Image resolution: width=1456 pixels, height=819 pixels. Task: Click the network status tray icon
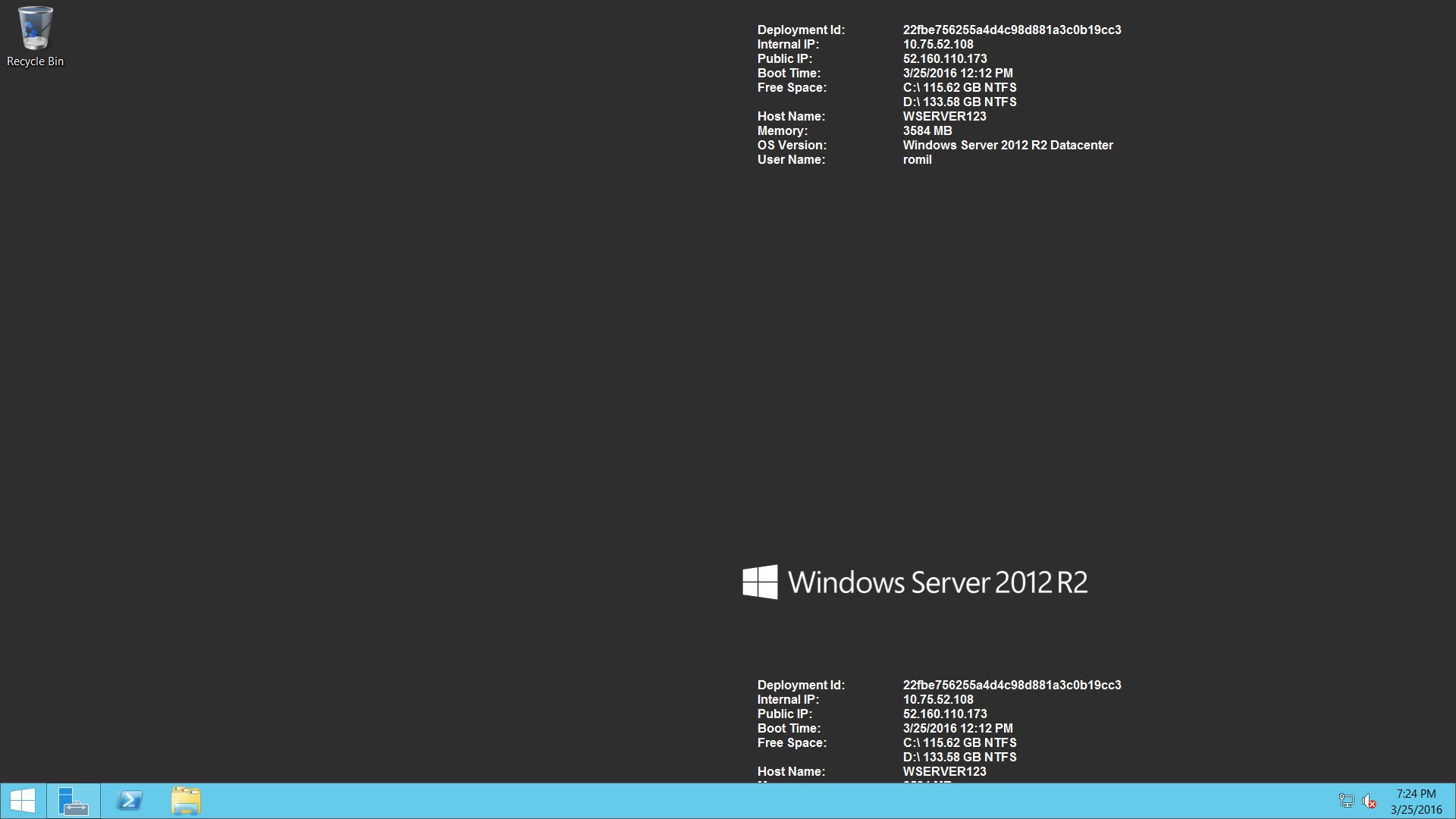(1347, 801)
